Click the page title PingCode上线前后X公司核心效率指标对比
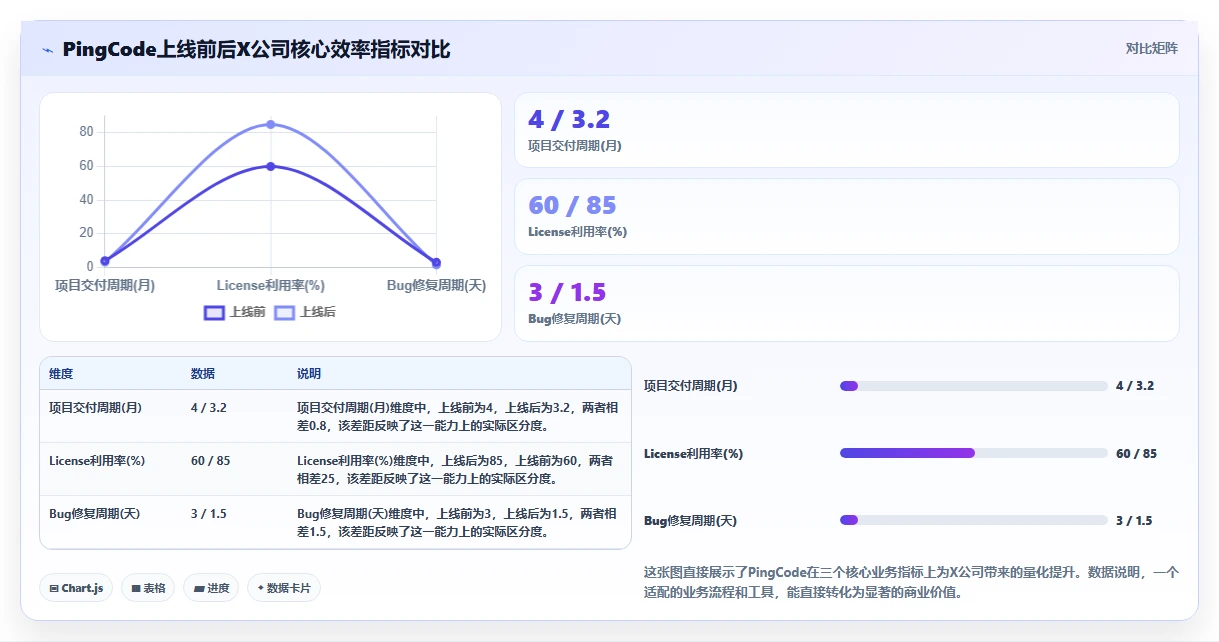 pyautogui.click(x=256, y=49)
